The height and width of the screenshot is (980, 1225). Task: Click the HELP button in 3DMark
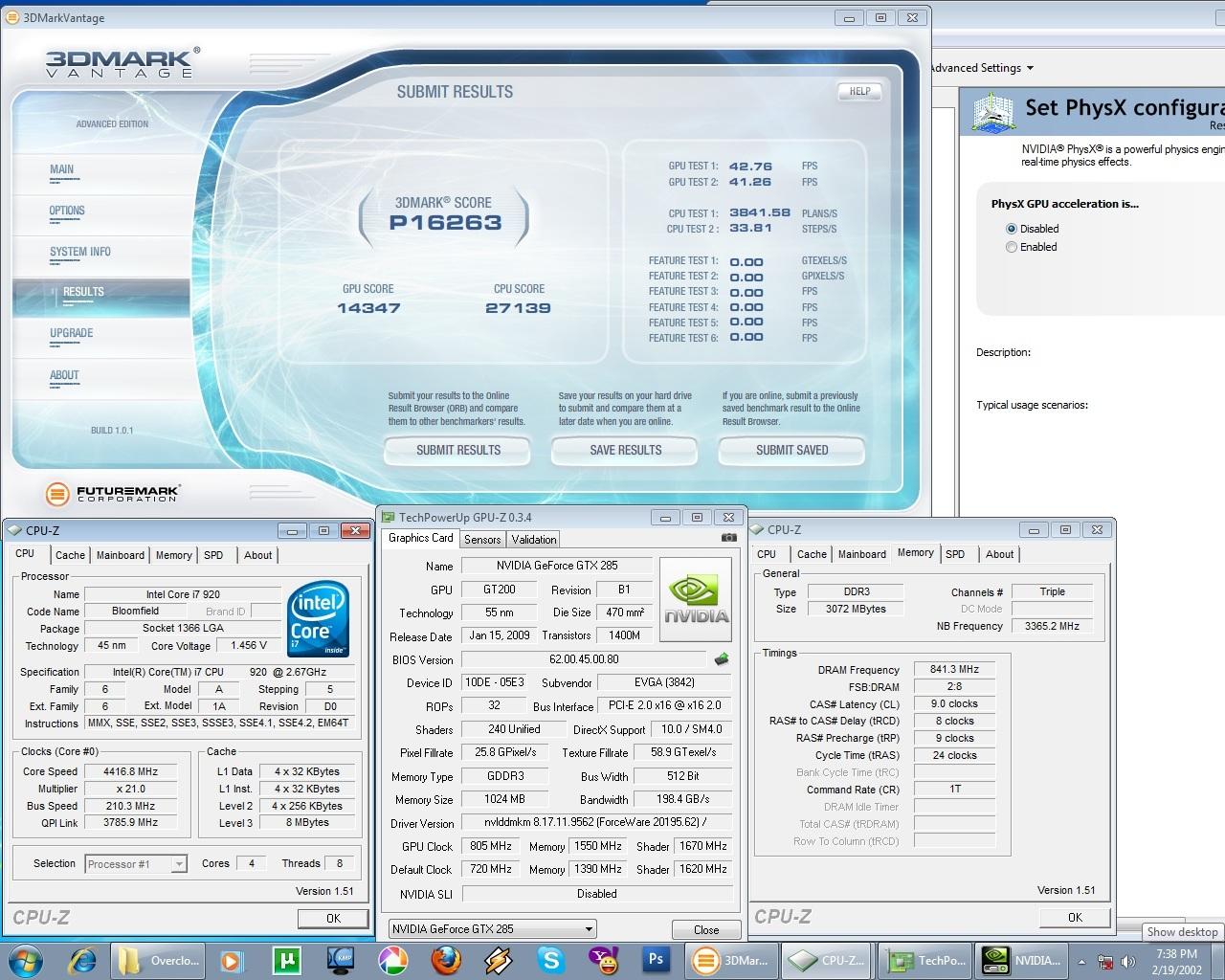point(859,92)
